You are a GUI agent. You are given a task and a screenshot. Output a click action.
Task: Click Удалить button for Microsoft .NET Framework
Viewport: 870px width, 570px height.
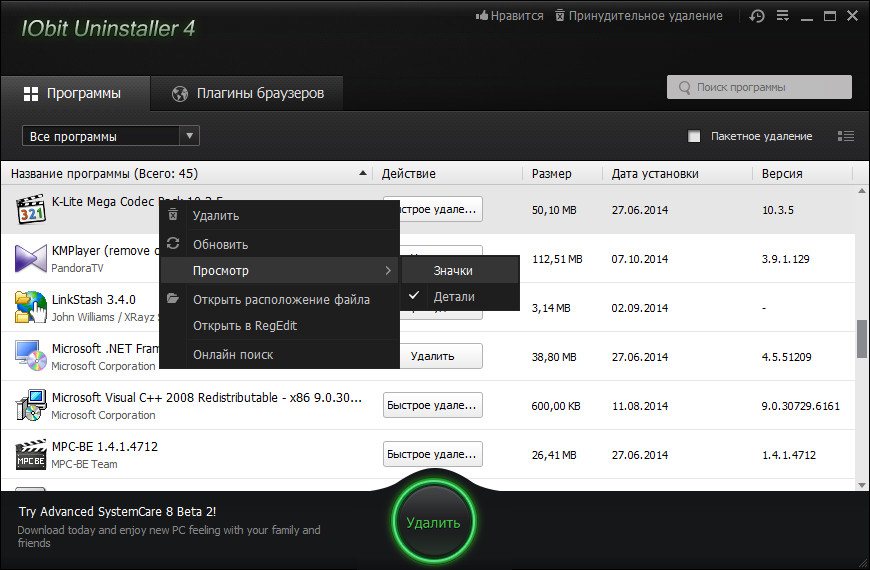(432, 356)
